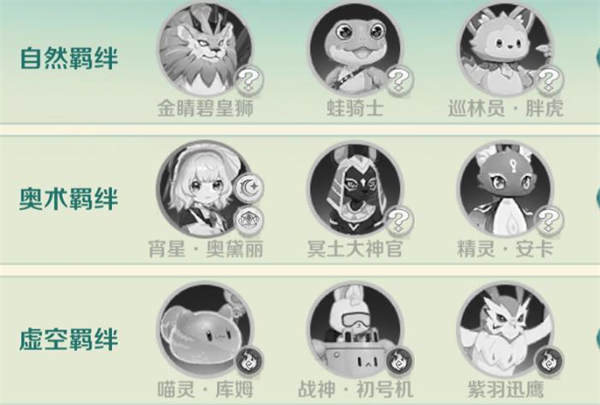Select the 虚空羁绊 category label
This screenshot has height=405, width=600.
69,339
